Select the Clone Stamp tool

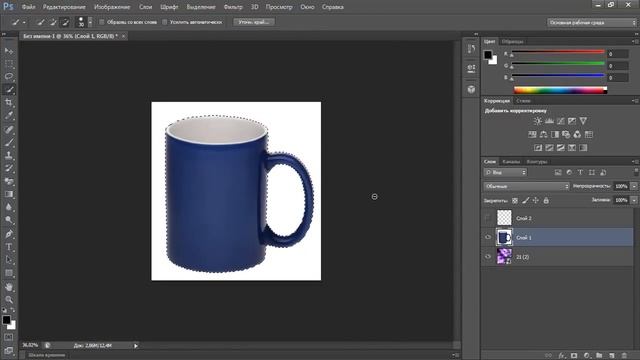(9, 156)
